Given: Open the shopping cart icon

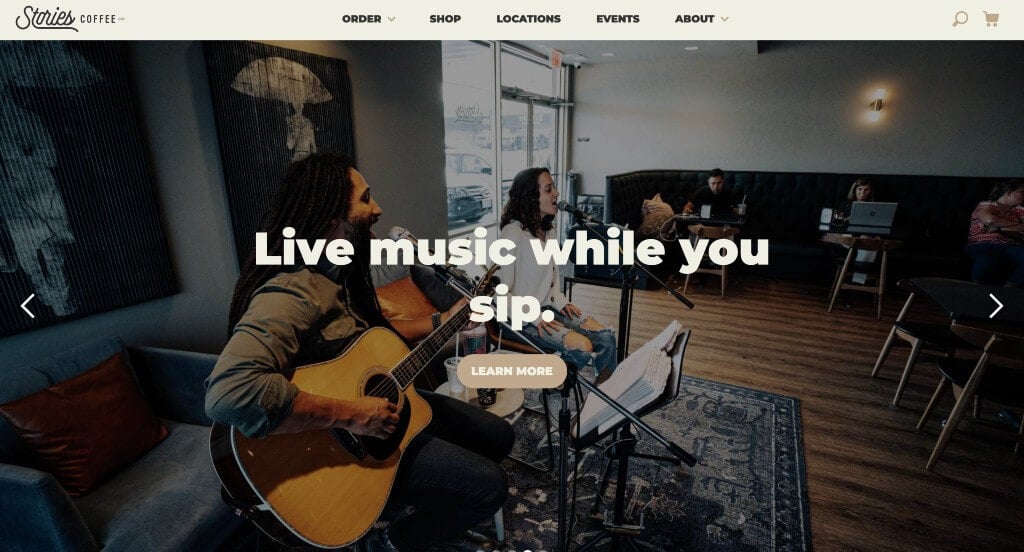Looking at the screenshot, I should coord(991,18).
